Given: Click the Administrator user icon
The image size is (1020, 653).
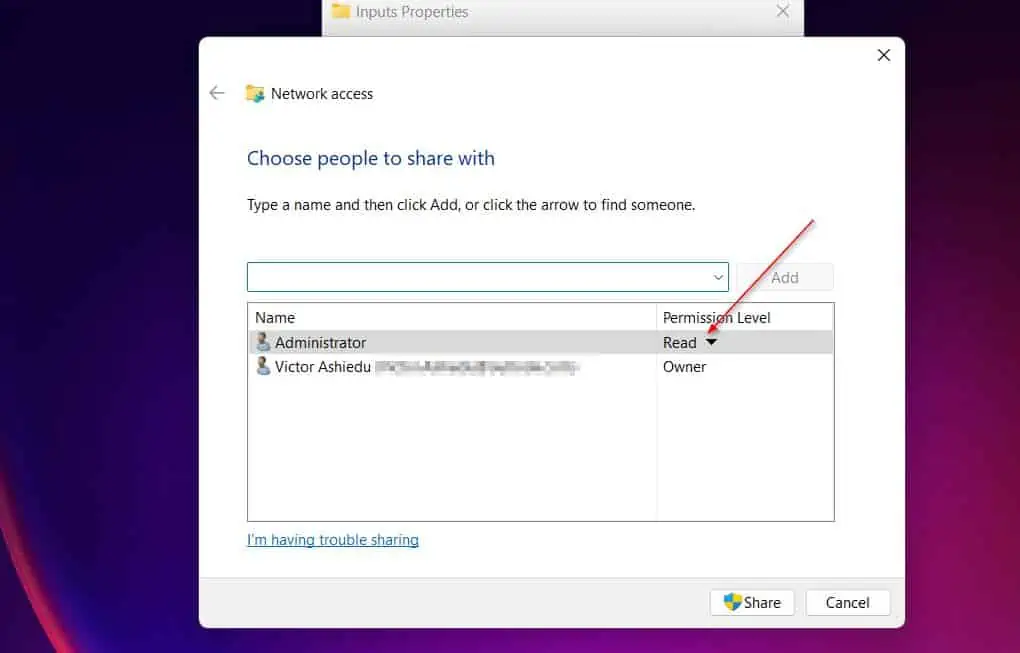Looking at the screenshot, I should 263,341.
